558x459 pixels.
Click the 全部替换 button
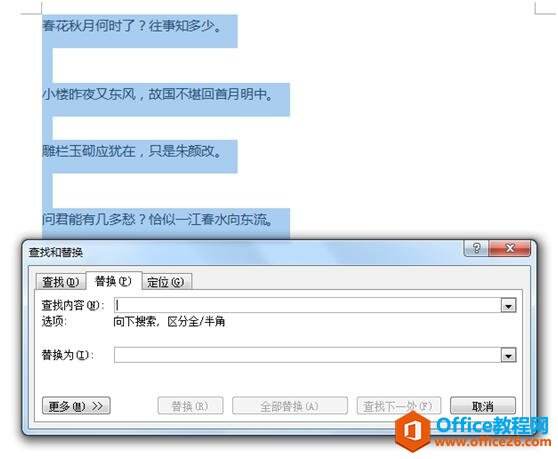pyautogui.click(x=290, y=406)
